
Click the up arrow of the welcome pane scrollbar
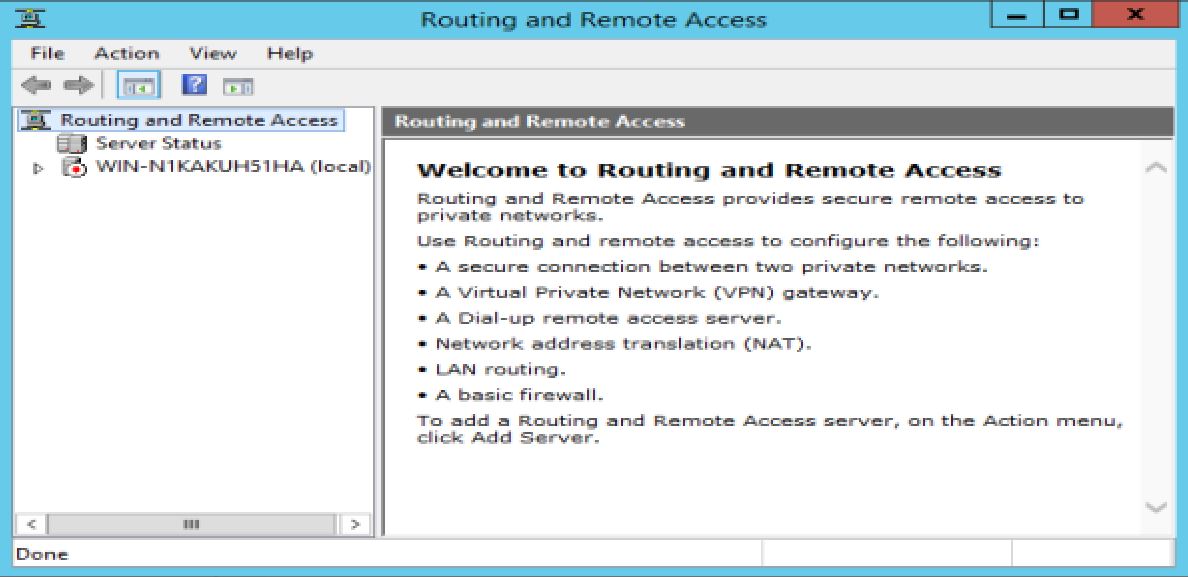(1156, 169)
